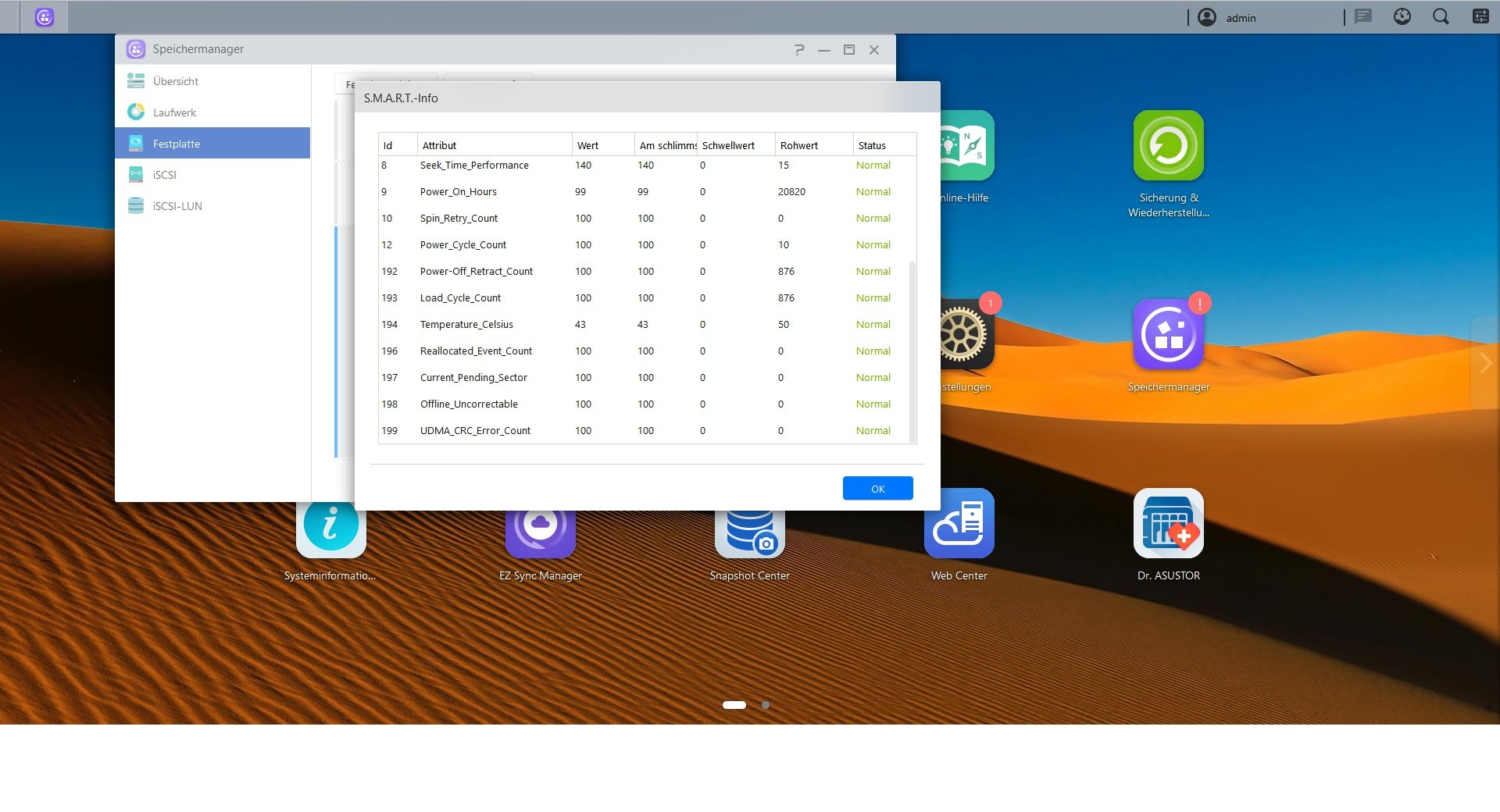The image size is (1500, 812).
Task: Open Laufwerk section in Speichermanager sidebar
Action: coord(212,112)
